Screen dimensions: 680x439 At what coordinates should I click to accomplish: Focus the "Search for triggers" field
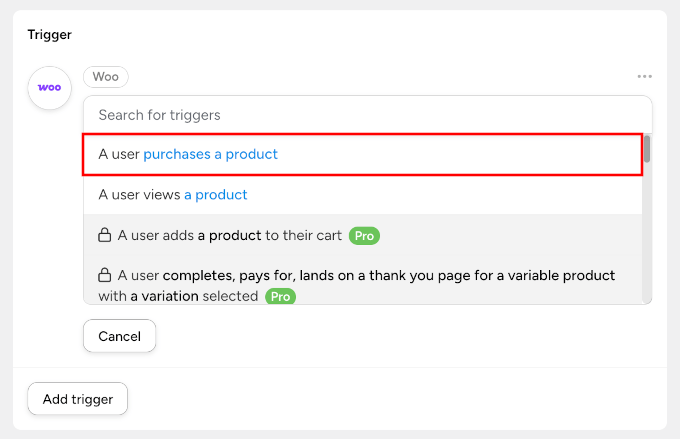[x=367, y=115]
